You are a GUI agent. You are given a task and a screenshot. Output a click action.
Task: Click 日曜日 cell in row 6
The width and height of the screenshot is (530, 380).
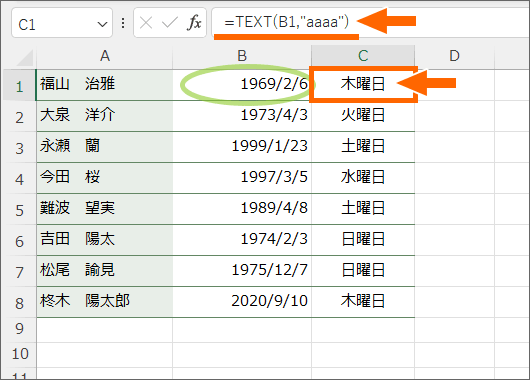click(363, 240)
